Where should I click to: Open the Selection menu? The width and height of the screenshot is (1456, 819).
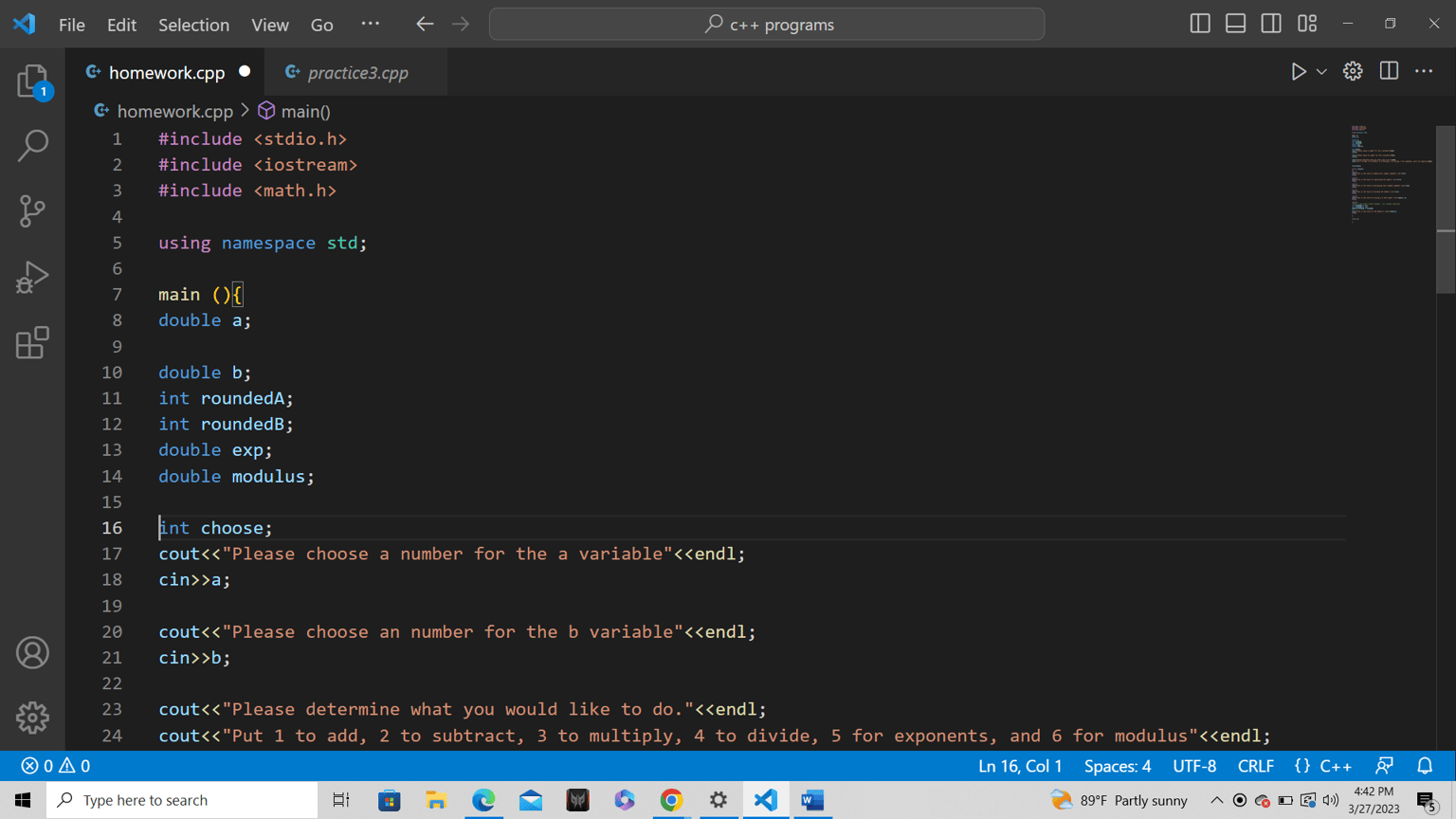[193, 25]
